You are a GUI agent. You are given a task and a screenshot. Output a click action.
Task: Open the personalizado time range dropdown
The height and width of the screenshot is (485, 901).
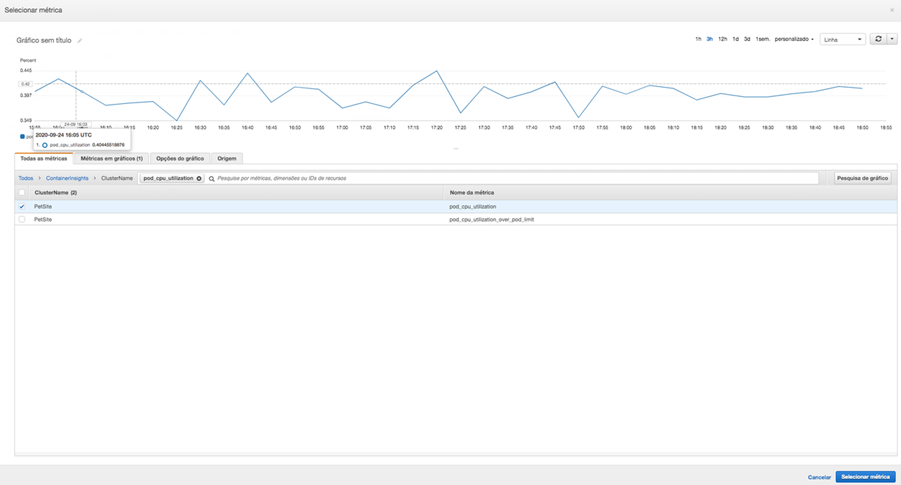coord(794,39)
